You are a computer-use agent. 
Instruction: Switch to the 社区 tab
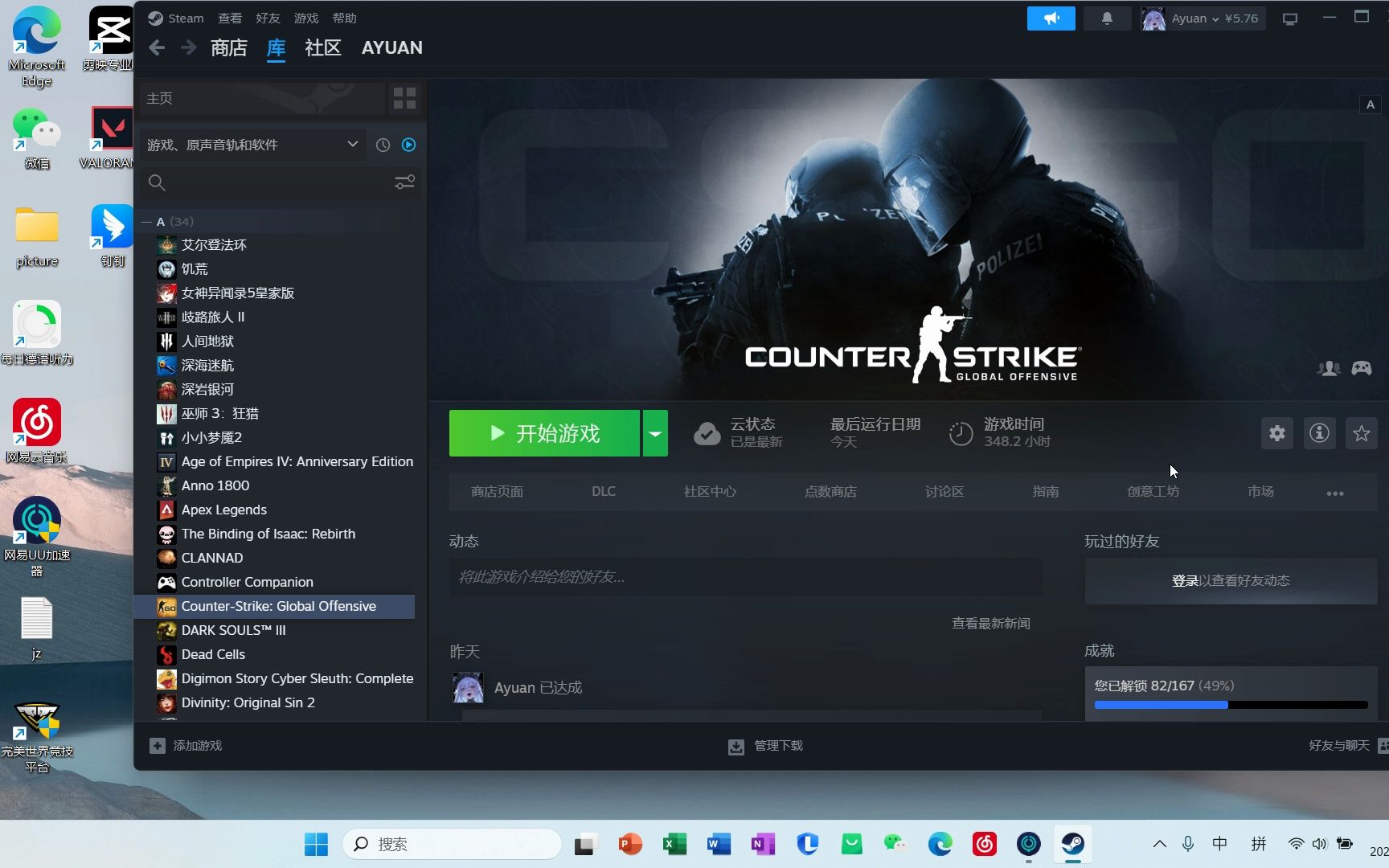coord(323,48)
